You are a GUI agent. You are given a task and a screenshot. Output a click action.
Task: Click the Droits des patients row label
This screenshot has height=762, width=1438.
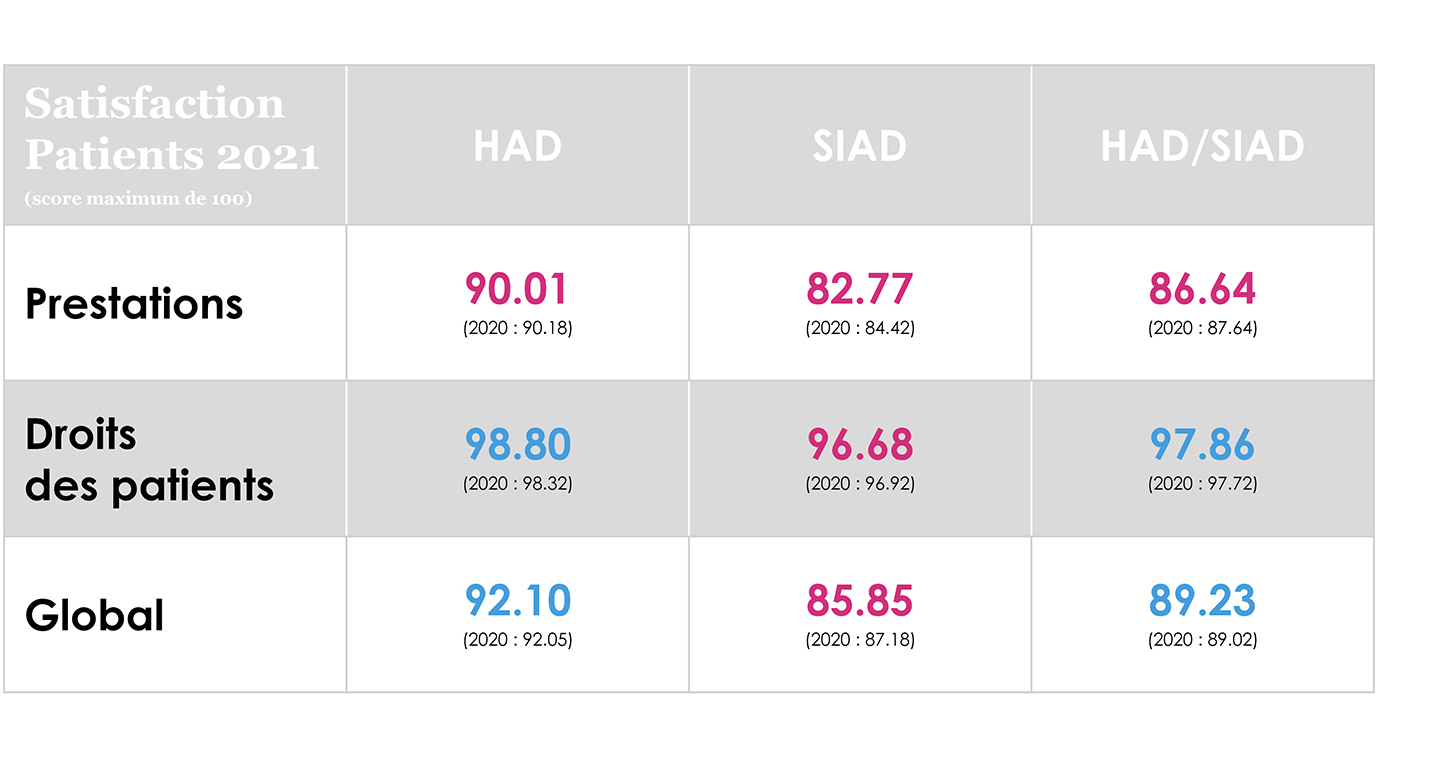[x=149, y=460]
